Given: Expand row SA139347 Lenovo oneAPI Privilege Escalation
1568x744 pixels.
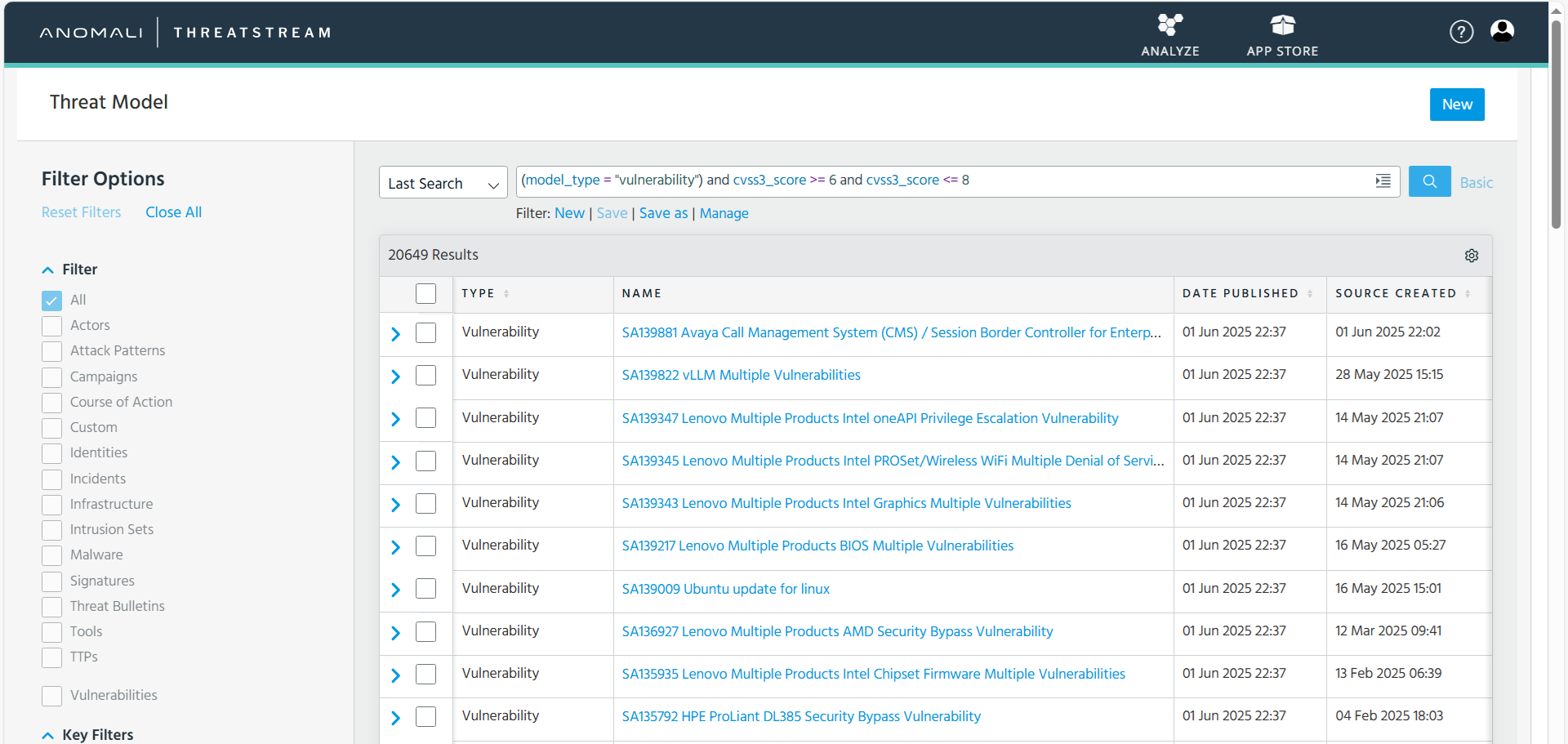Looking at the screenshot, I should pyautogui.click(x=395, y=419).
